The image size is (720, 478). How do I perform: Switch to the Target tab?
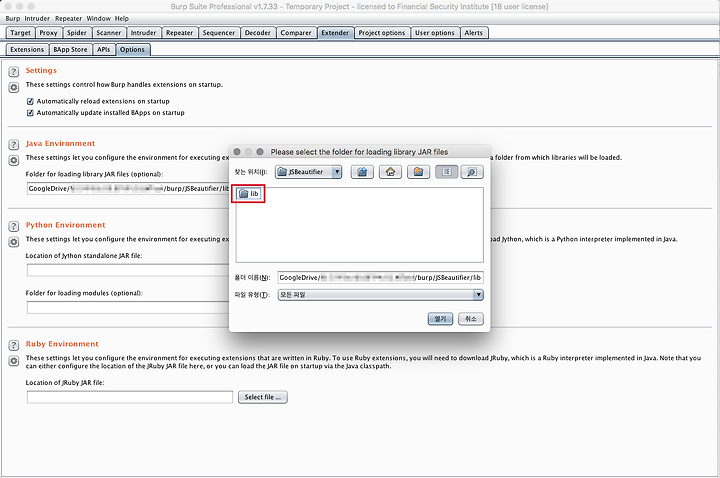click(x=20, y=33)
